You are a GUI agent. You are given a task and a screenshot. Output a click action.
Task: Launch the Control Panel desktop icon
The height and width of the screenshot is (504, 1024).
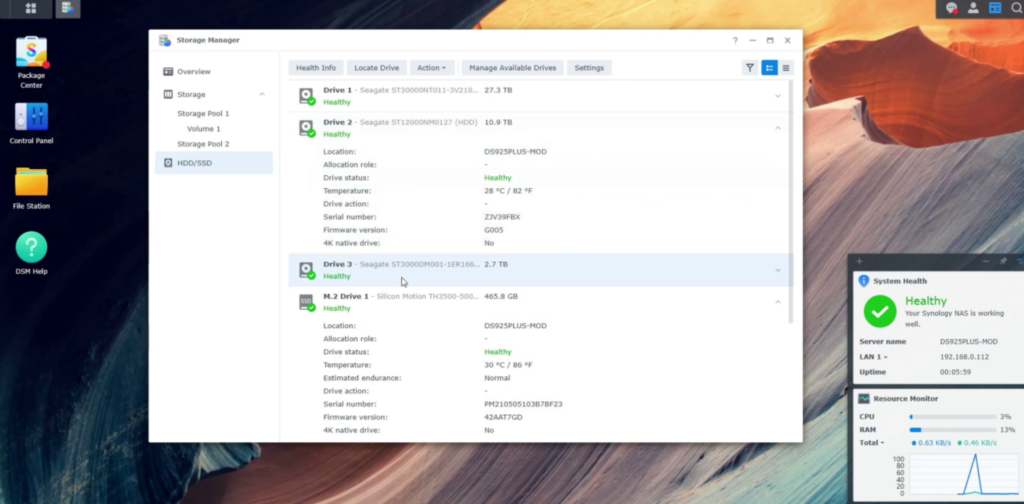pos(31,118)
